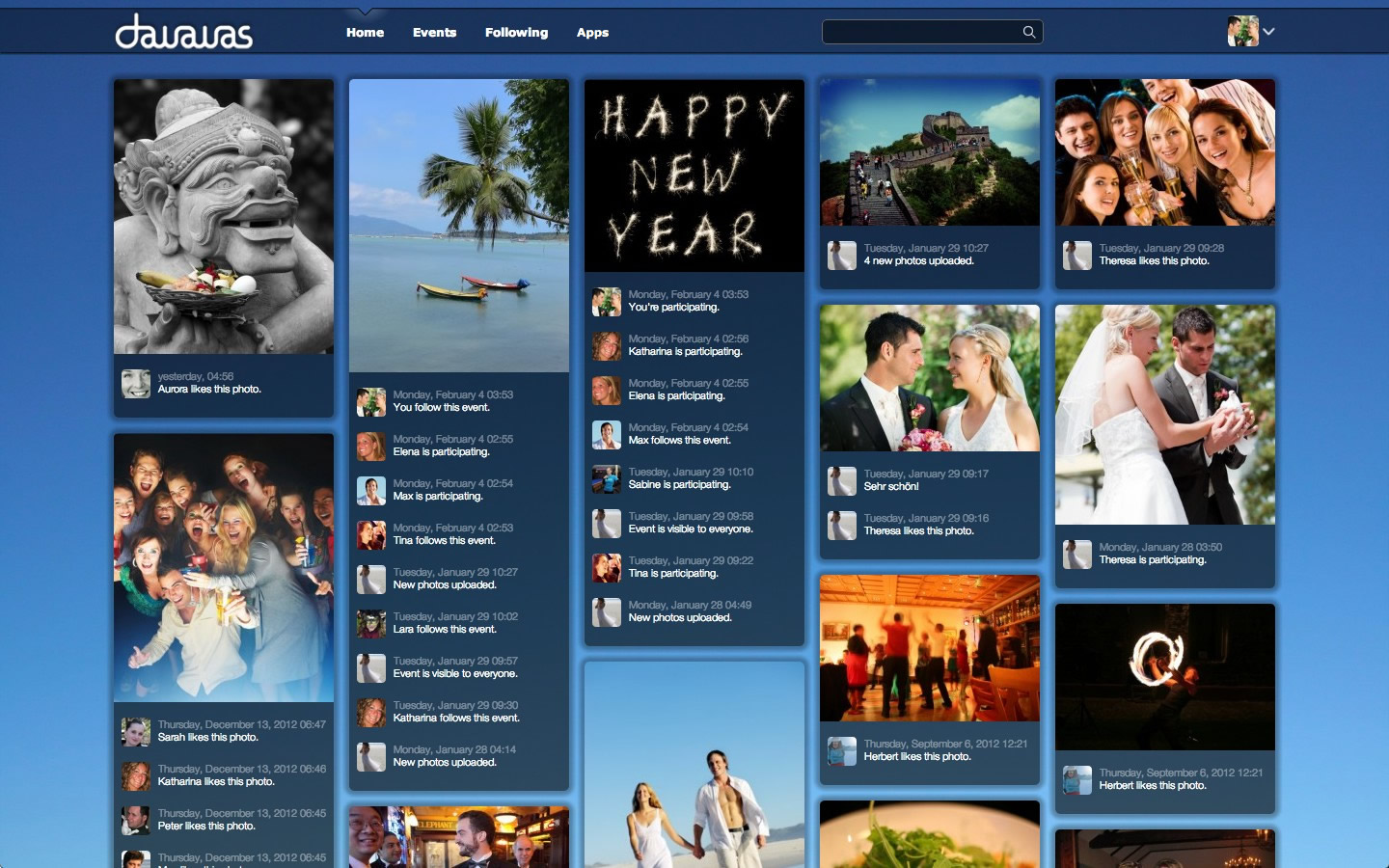Click avatar beside 'You're participating'
This screenshot has width=1389, height=868.
pos(607,302)
